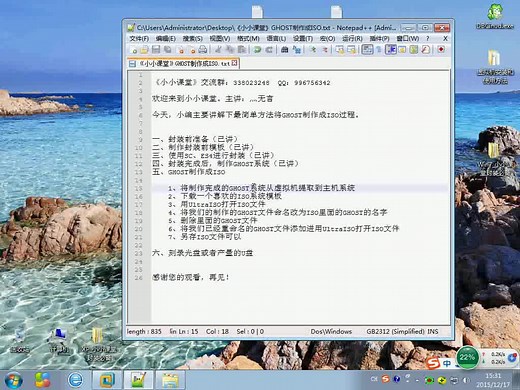Toggle Word Wrap in the toolbar
Viewport: 520px width, 390px height.
point(367,50)
